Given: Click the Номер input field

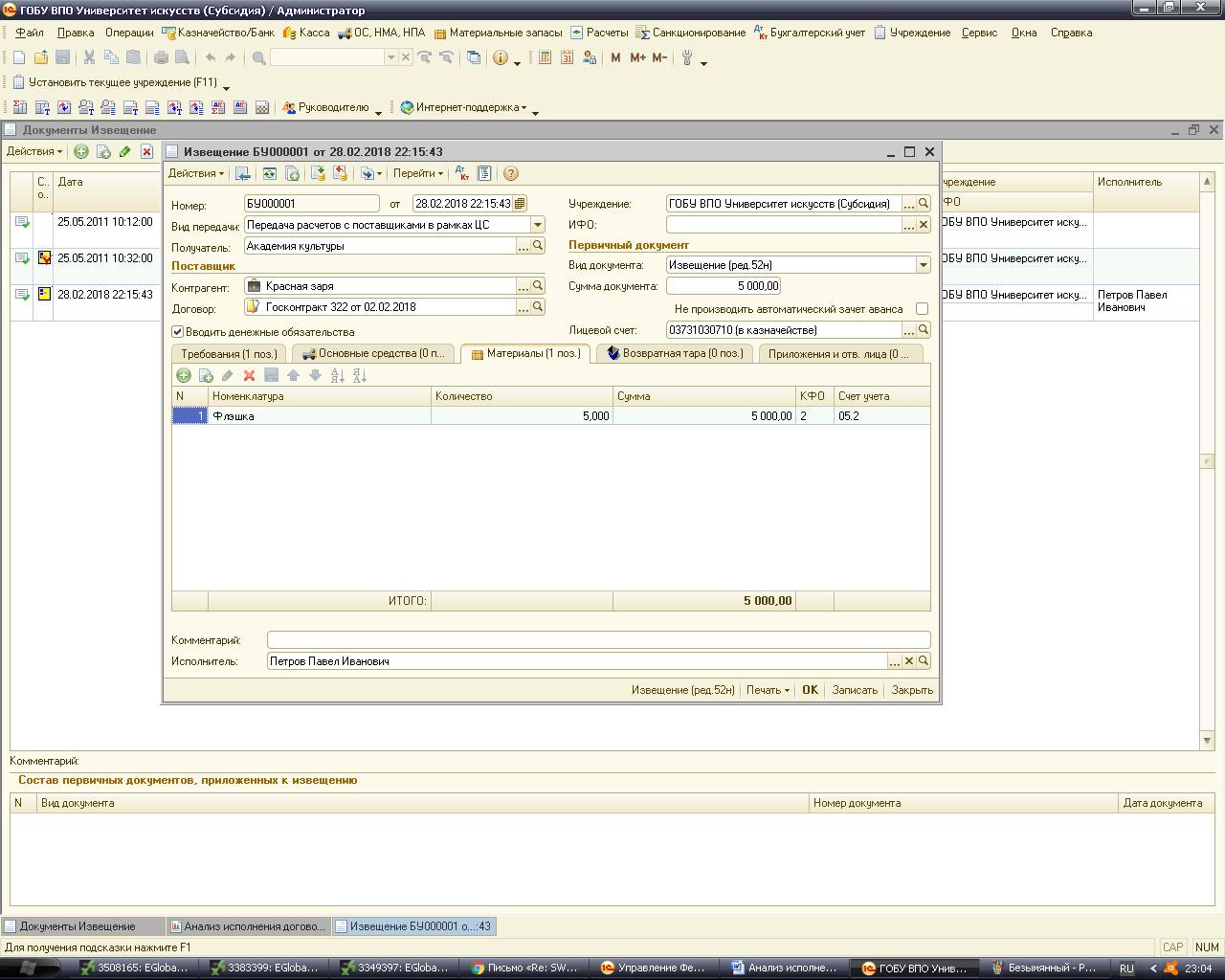Looking at the screenshot, I should click(312, 204).
